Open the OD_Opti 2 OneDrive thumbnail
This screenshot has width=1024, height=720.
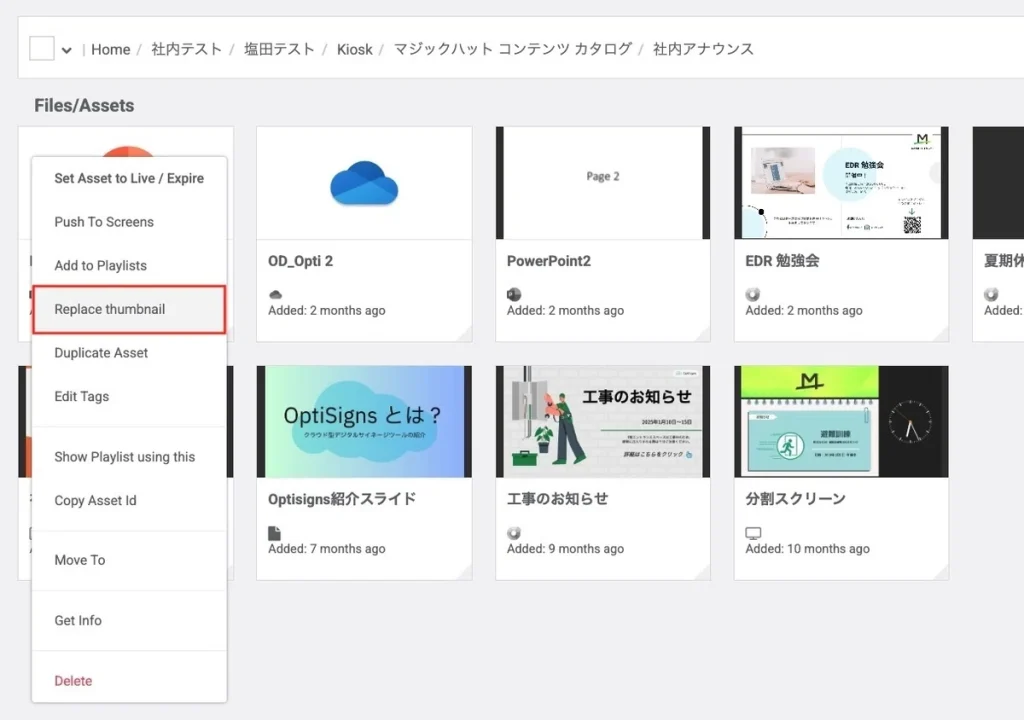tap(364, 183)
